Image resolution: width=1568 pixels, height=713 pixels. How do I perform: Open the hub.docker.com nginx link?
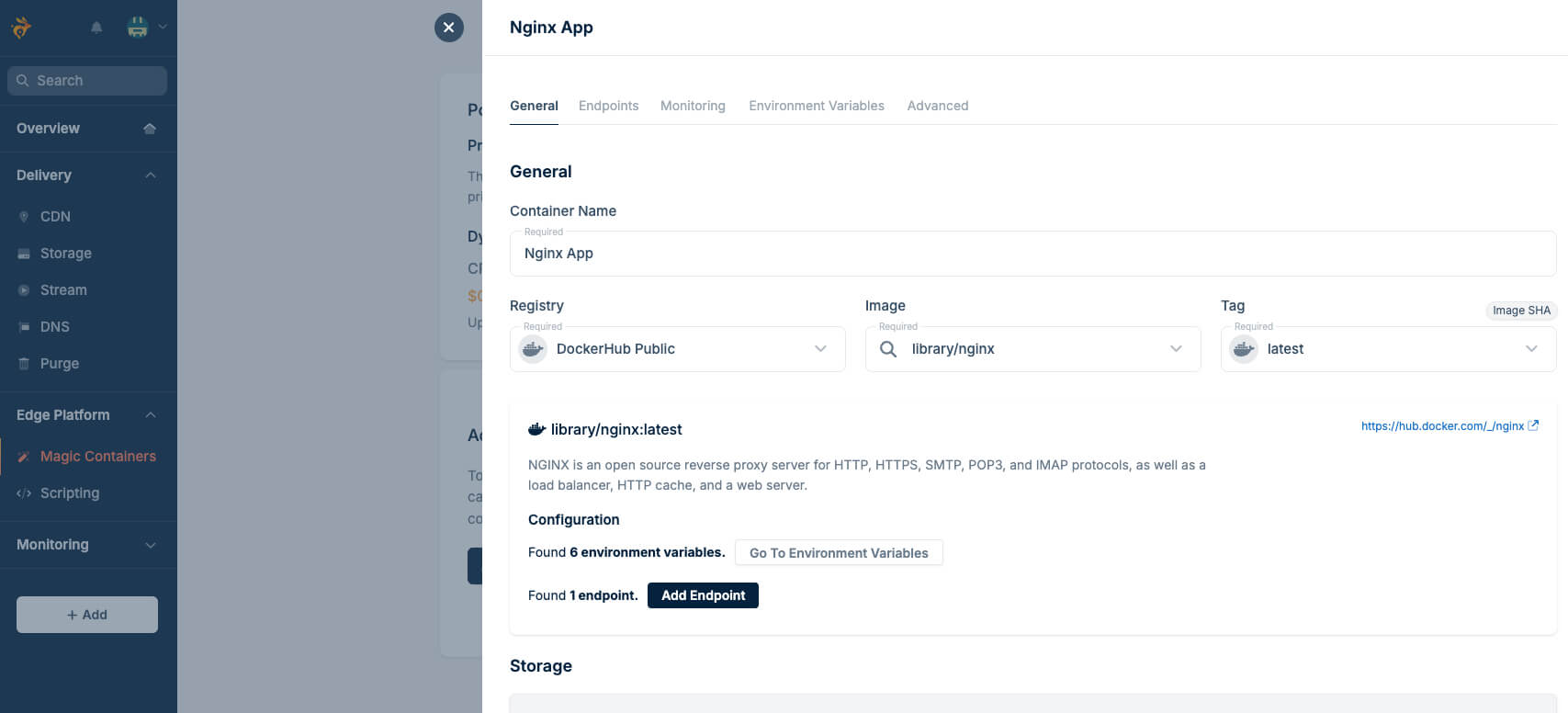pyautogui.click(x=1442, y=425)
